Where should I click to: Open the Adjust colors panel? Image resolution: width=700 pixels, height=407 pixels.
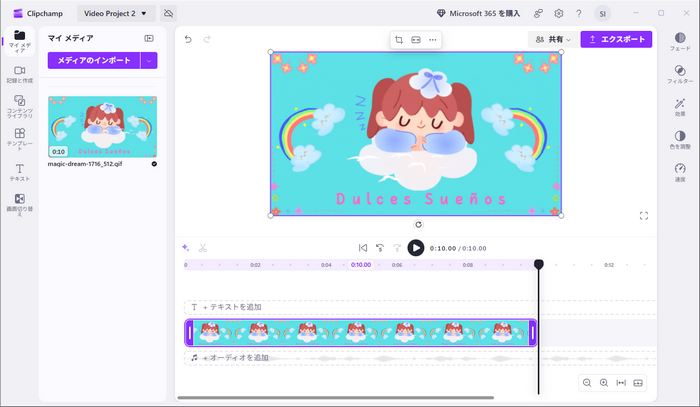(x=680, y=140)
